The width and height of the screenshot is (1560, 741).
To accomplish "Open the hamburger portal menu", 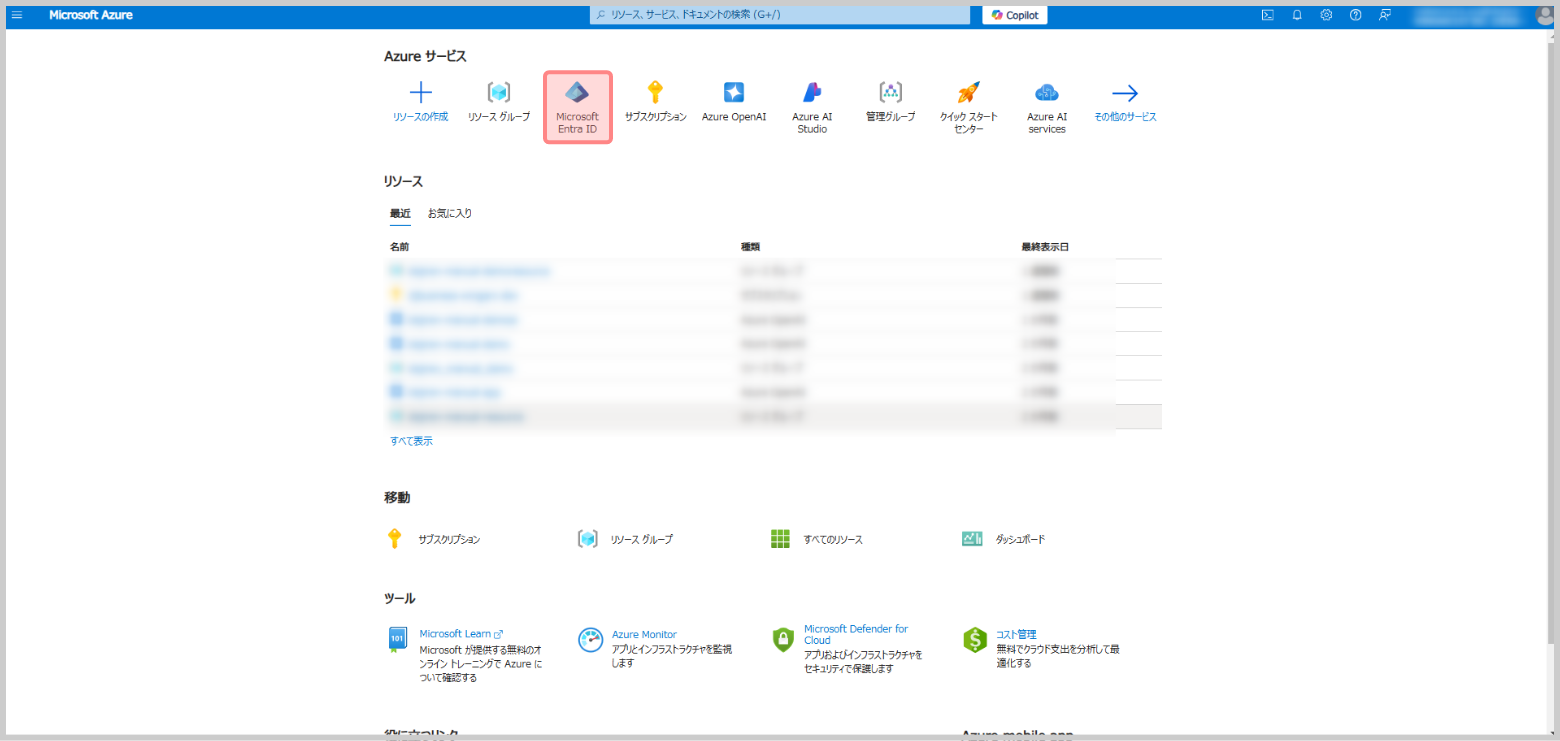I will tap(17, 15).
